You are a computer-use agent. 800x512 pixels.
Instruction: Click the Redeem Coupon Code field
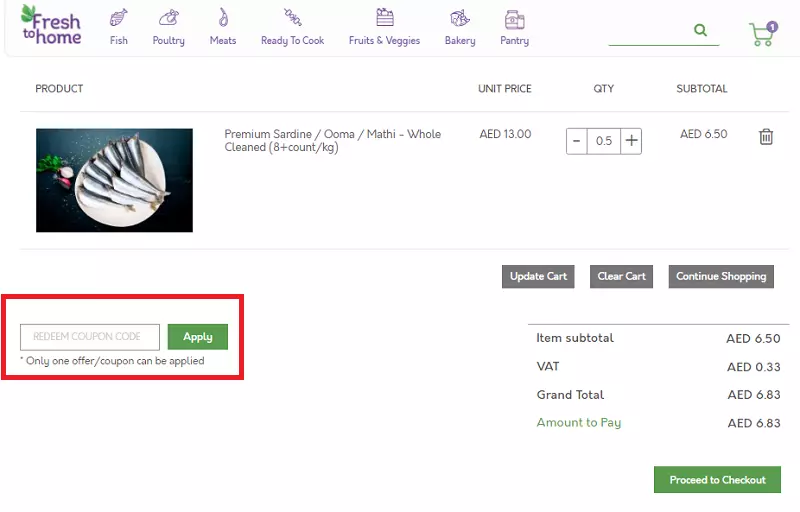point(90,337)
